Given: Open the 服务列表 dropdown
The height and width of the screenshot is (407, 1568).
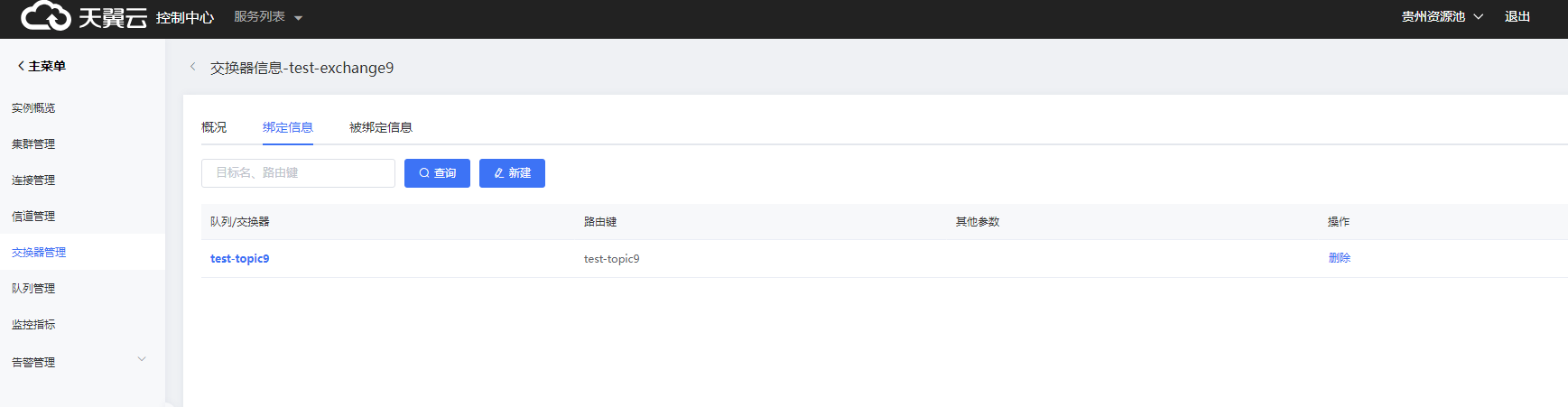Looking at the screenshot, I should (268, 17).
